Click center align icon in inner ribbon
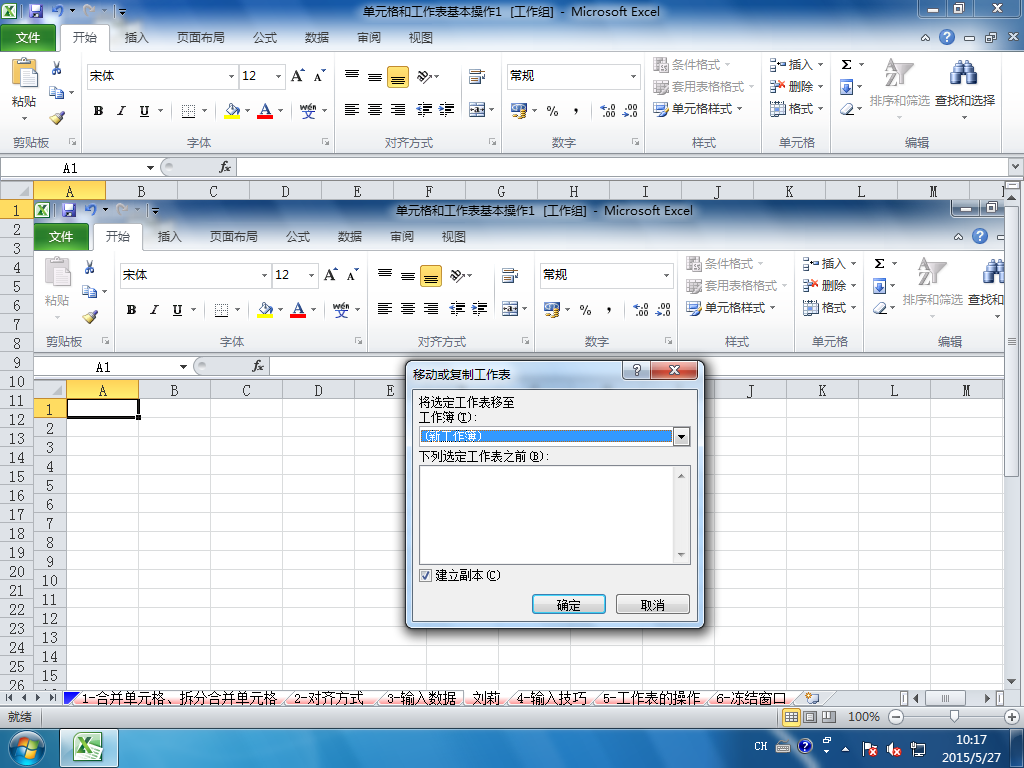Viewport: 1024px width, 768px height. coord(408,308)
